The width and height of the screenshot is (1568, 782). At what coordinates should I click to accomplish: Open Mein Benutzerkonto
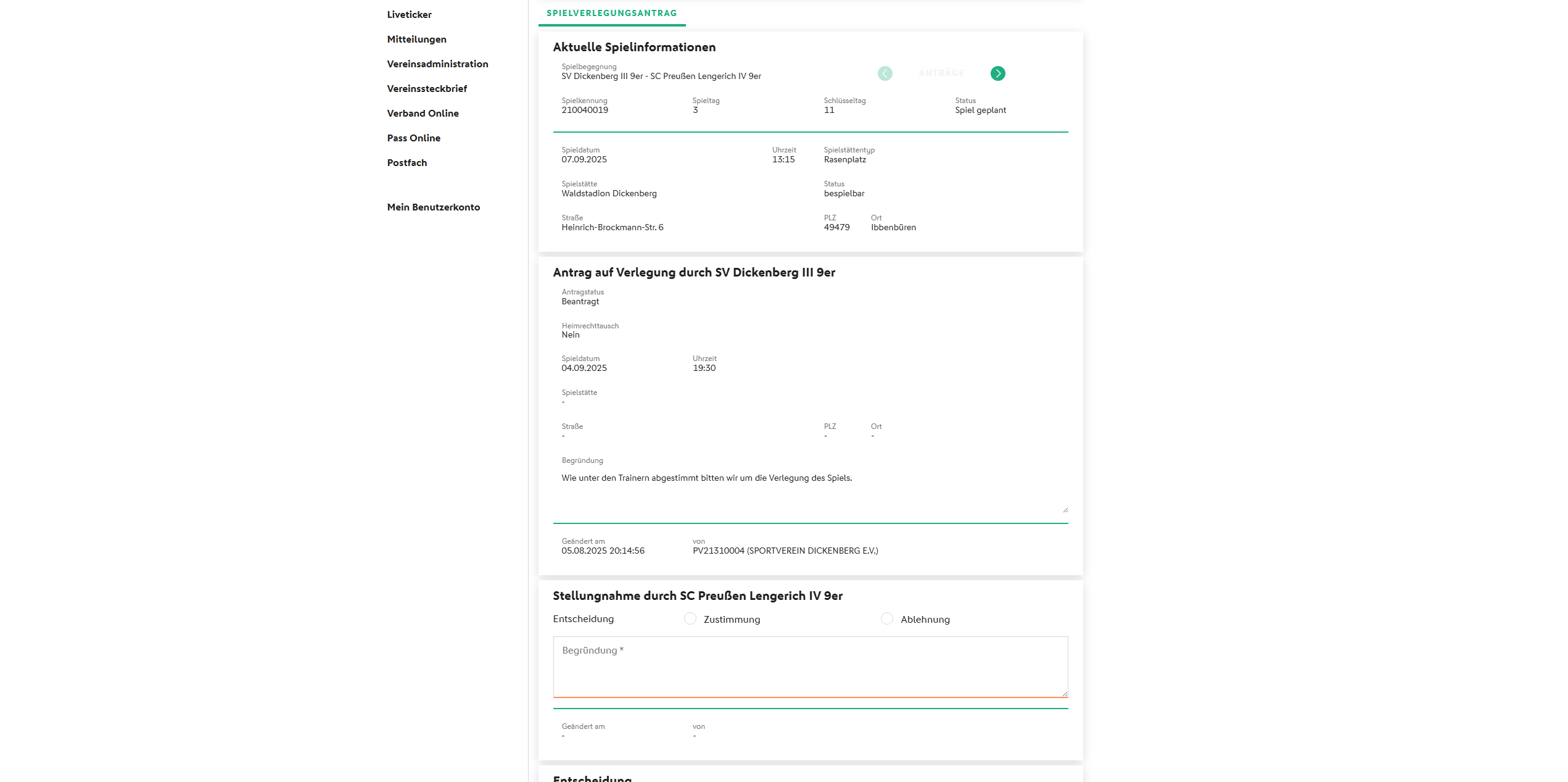[433, 207]
